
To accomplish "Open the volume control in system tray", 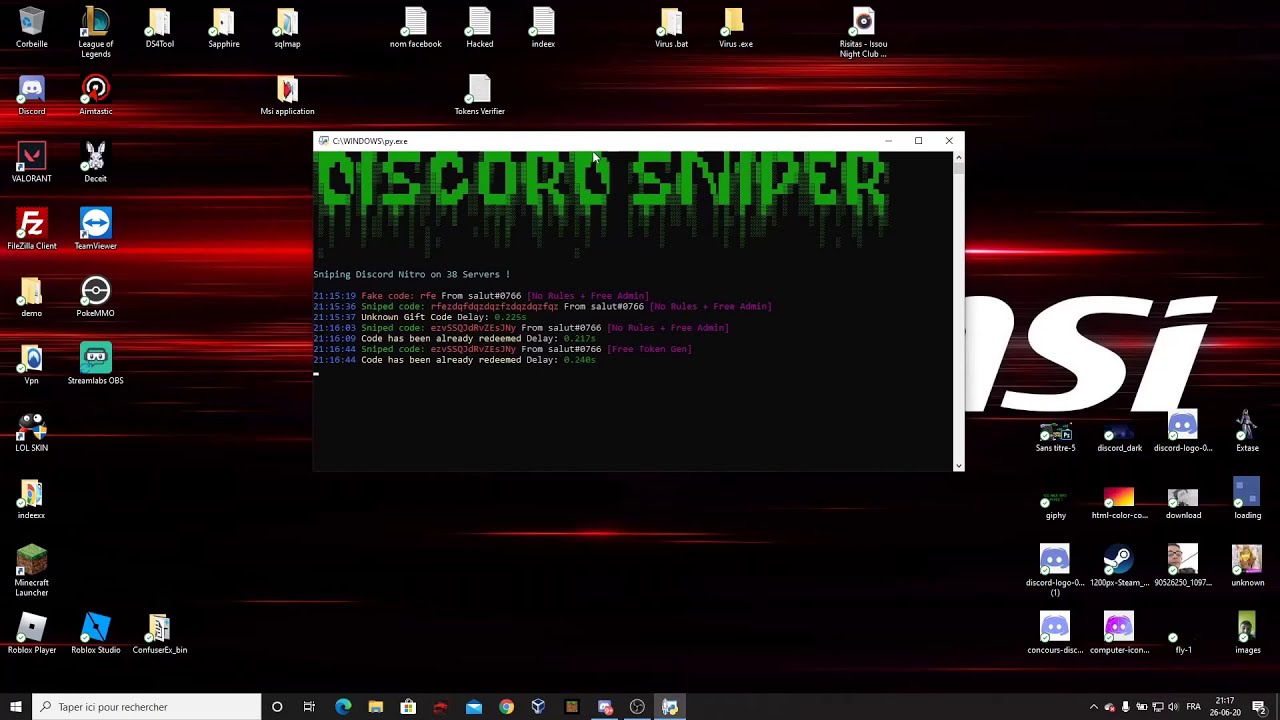I will pyautogui.click(x=1173, y=707).
